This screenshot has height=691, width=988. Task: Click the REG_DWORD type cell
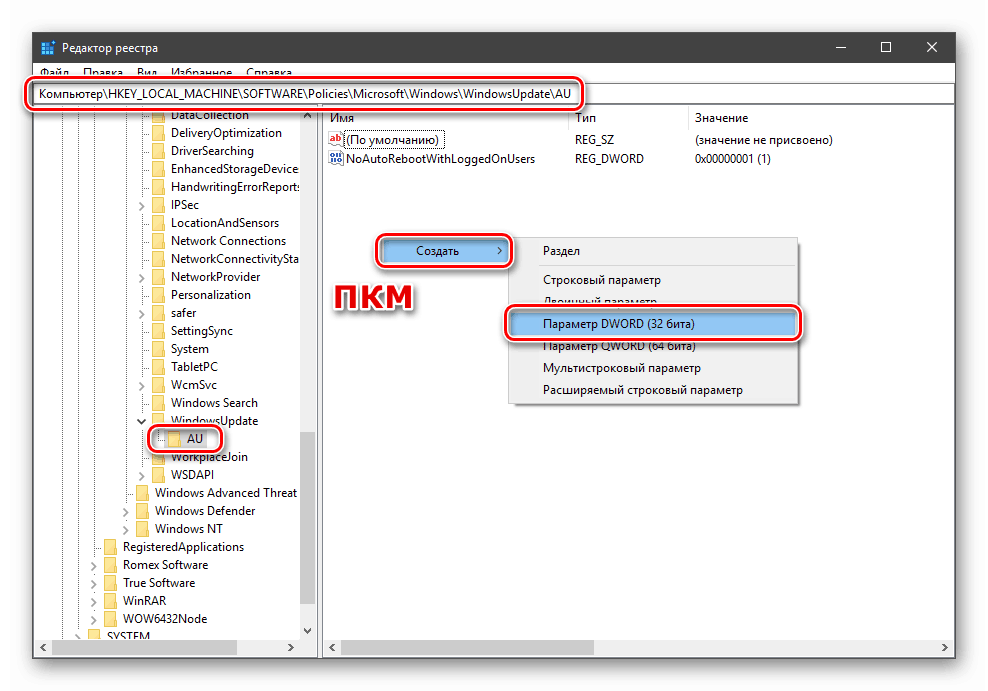[x=609, y=159]
